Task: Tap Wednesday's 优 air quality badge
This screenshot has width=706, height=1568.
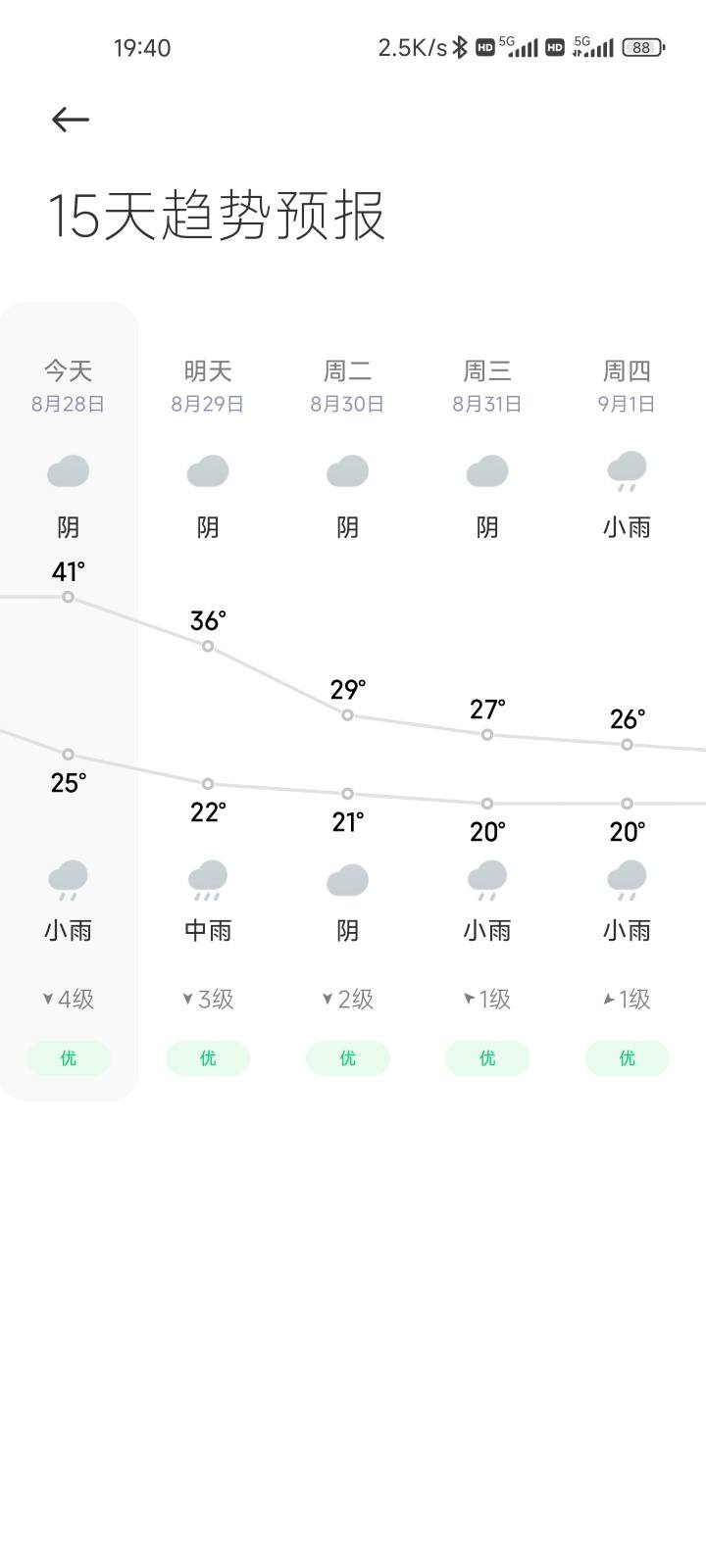Action: point(487,1058)
